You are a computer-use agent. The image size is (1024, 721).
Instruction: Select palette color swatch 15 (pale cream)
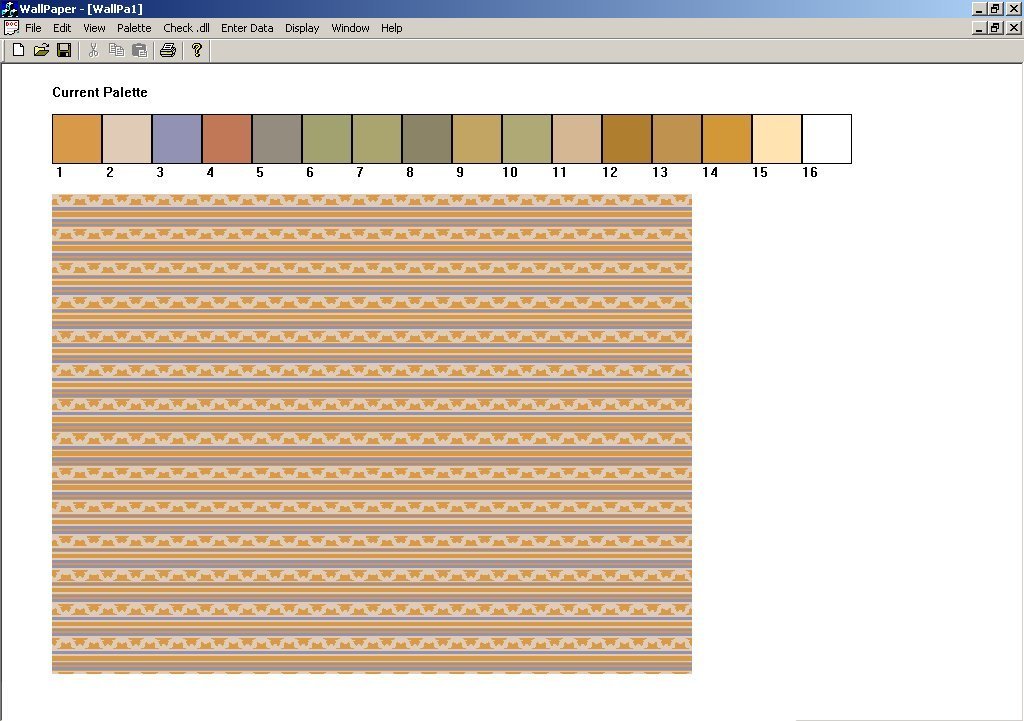[x=776, y=139]
